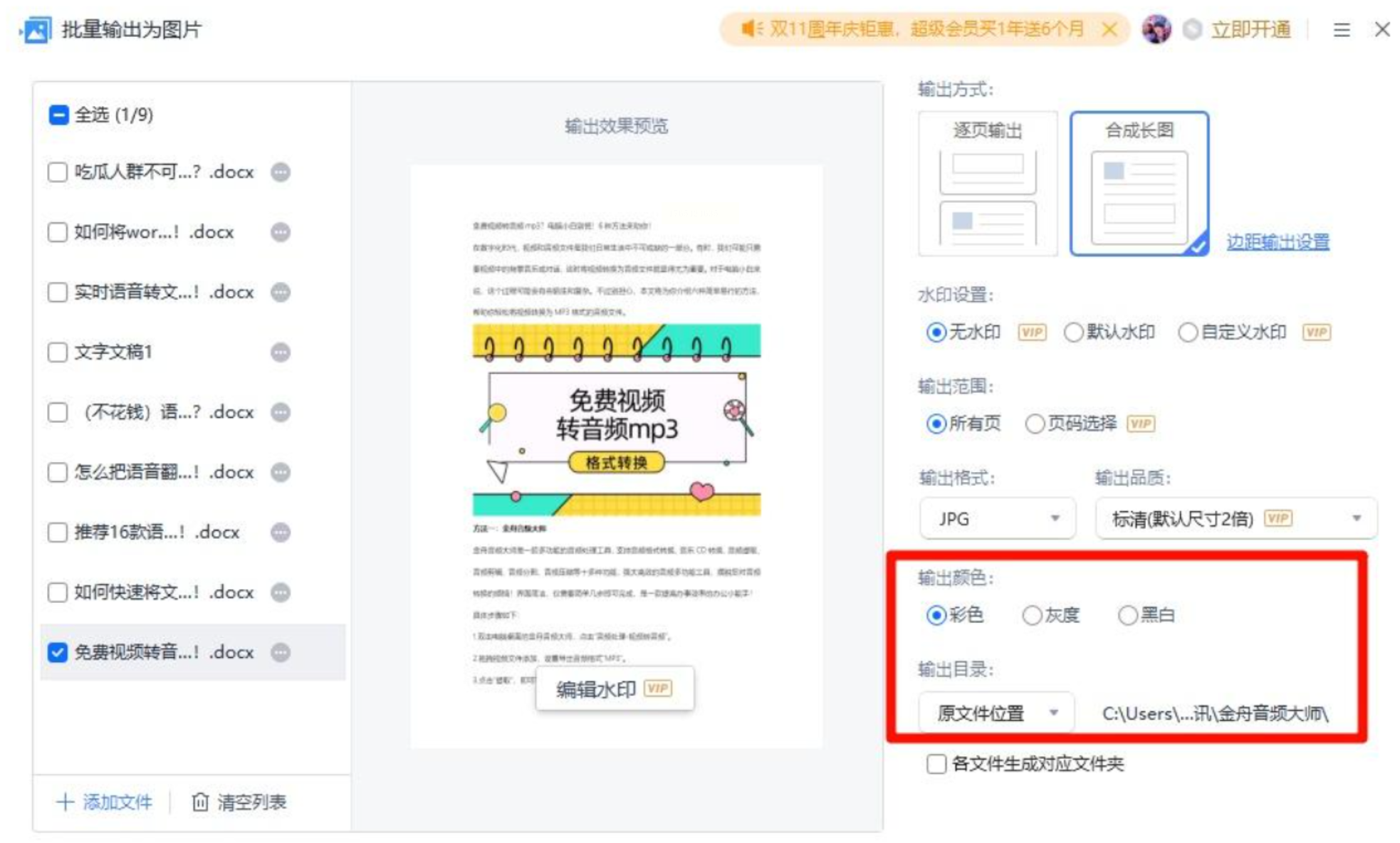Click the more-options icon beside 文字文稿1
The image size is (1400, 843).
click(x=281, y=352)
